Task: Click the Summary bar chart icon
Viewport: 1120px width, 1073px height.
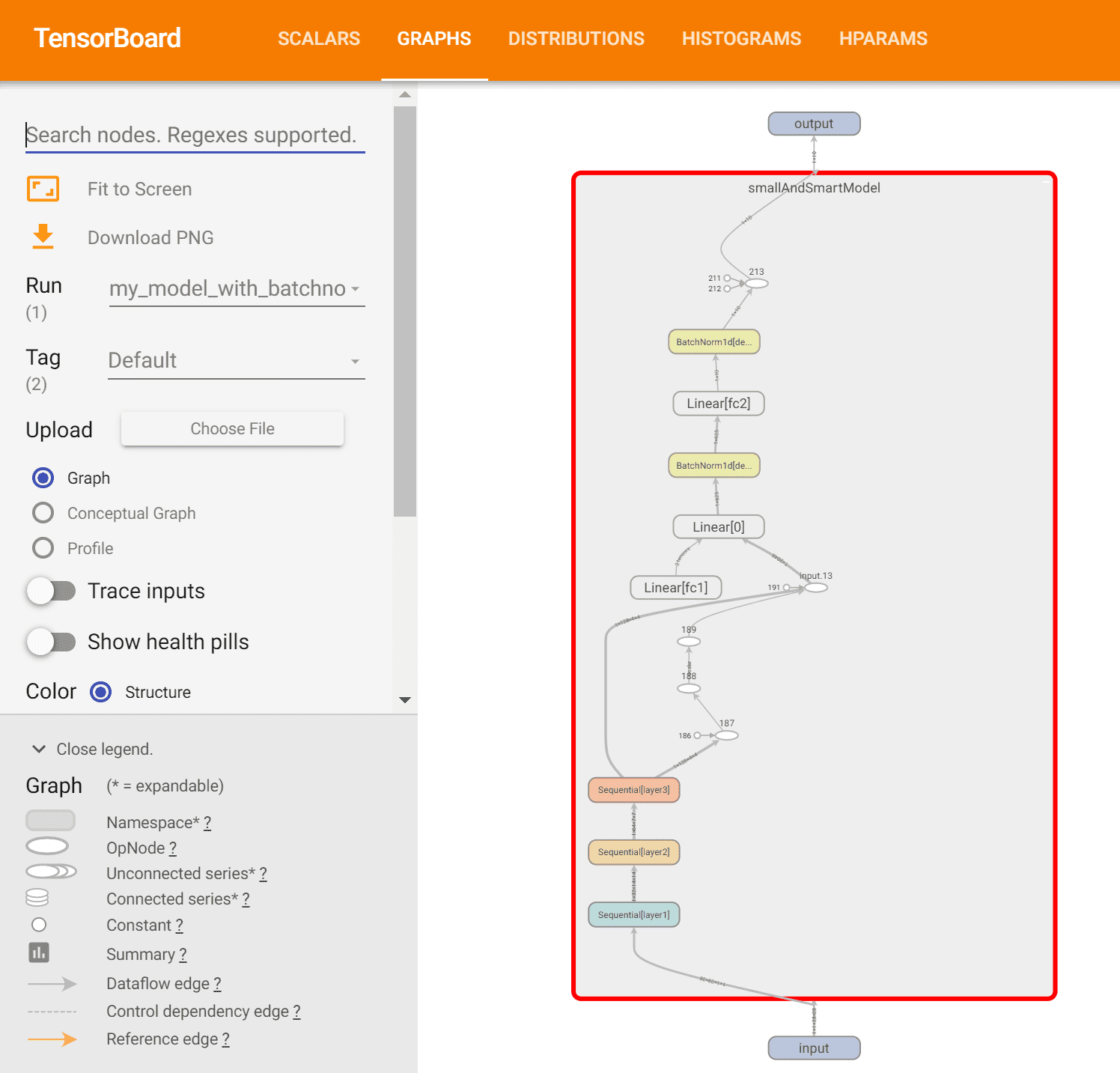Action: [39, 952]
